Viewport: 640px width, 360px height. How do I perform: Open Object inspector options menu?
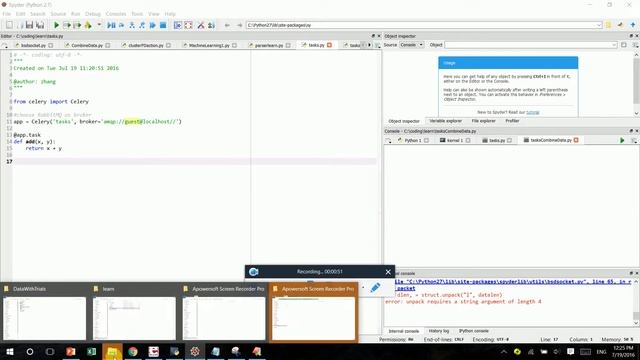point(635,45)
